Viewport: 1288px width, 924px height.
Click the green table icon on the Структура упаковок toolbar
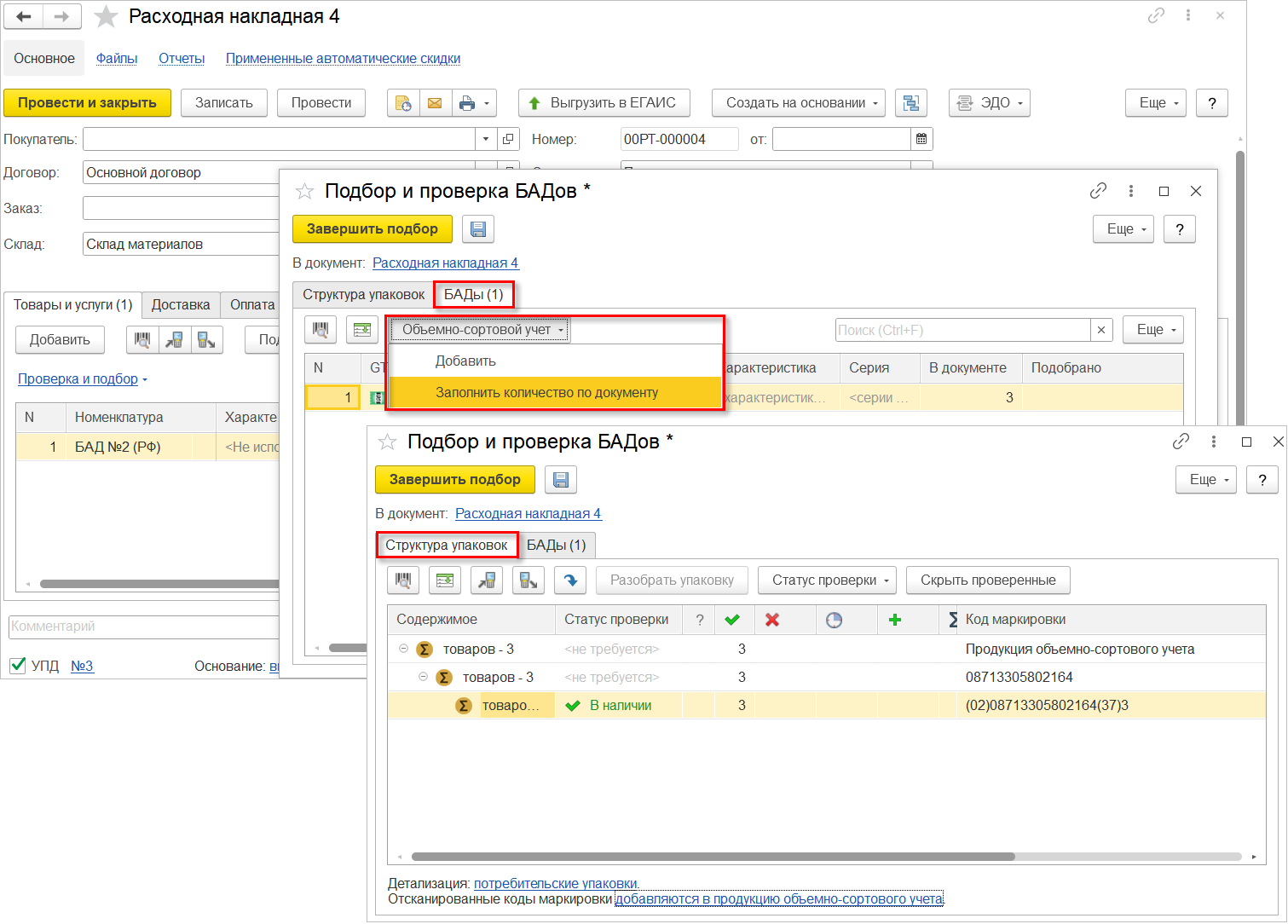click(444, 580)
